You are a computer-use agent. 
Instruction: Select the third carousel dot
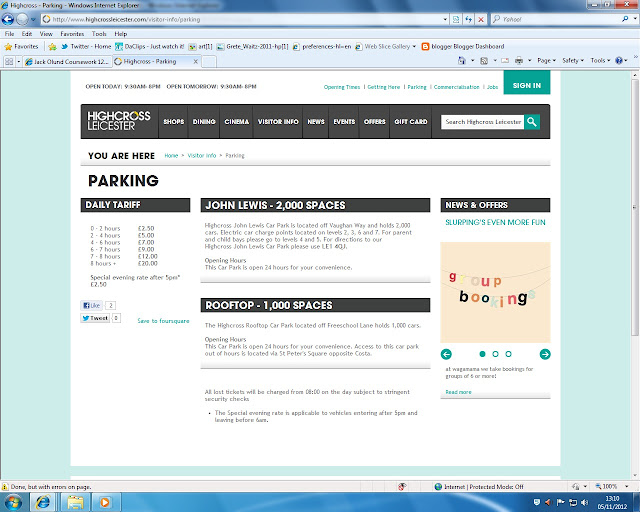click(x=509, y=354)
